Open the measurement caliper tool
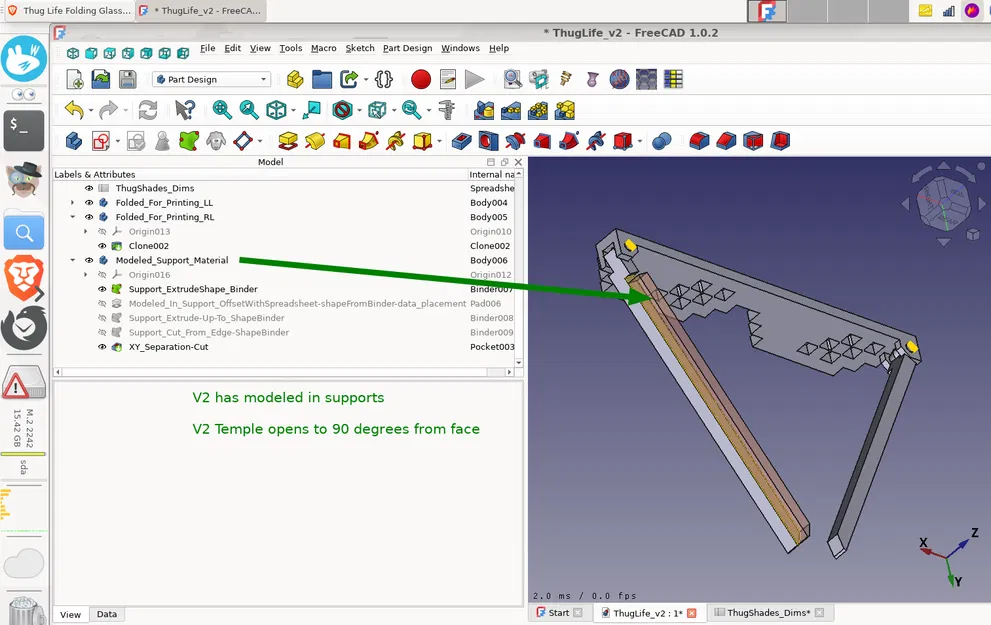The width and height of the screenshot is (991, 625). point(445,110)
